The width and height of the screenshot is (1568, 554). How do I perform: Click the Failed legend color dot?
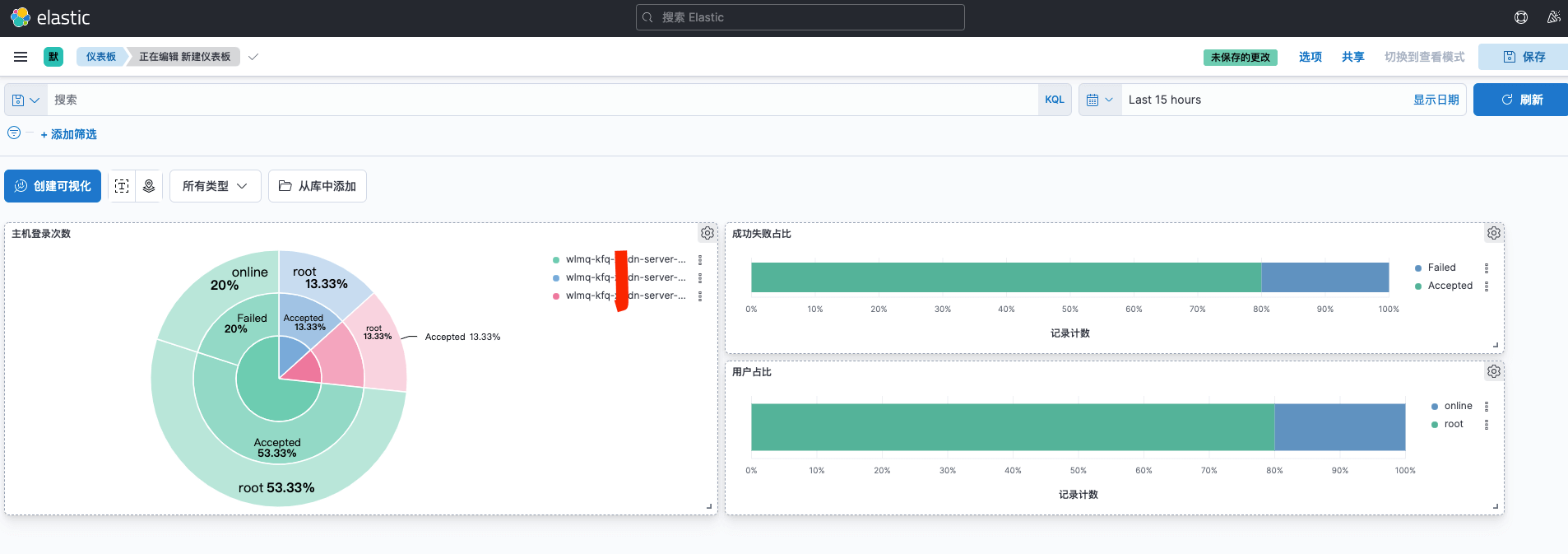pos(1418,268)
